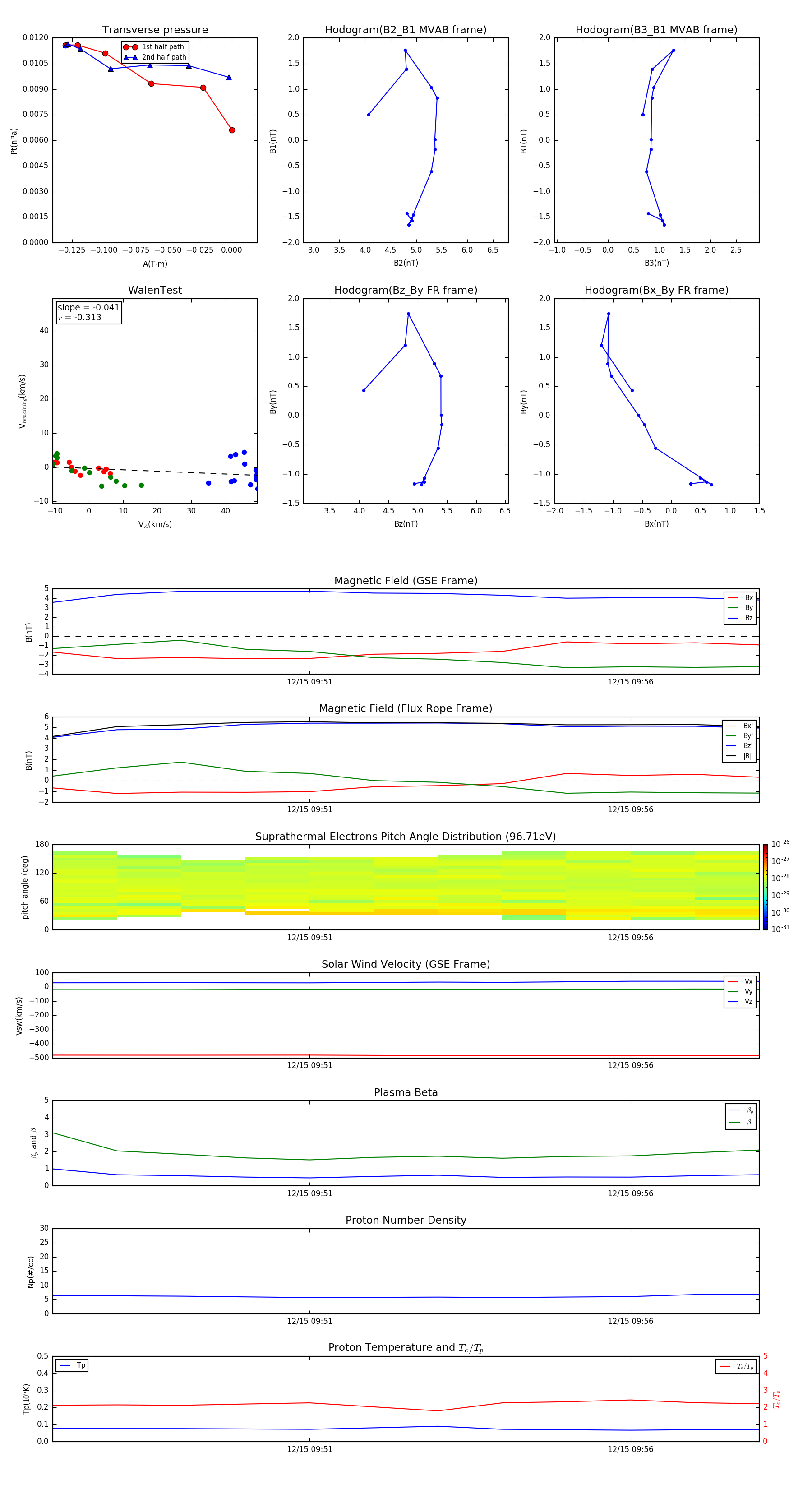Click the Te/Tp legend entry

[x=736, y=1366]
